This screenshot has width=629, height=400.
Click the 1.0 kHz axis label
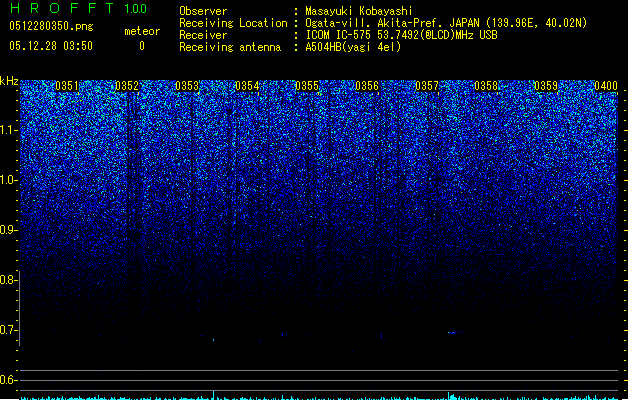coord(8,180)
